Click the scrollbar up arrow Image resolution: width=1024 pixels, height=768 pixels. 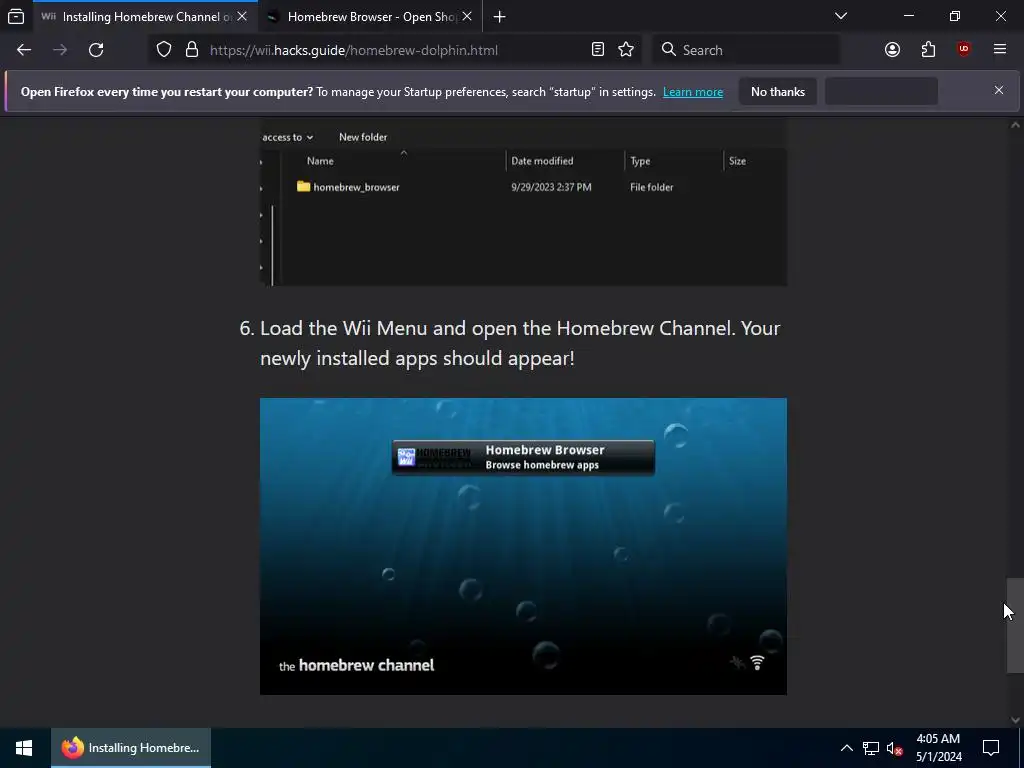1015,125
